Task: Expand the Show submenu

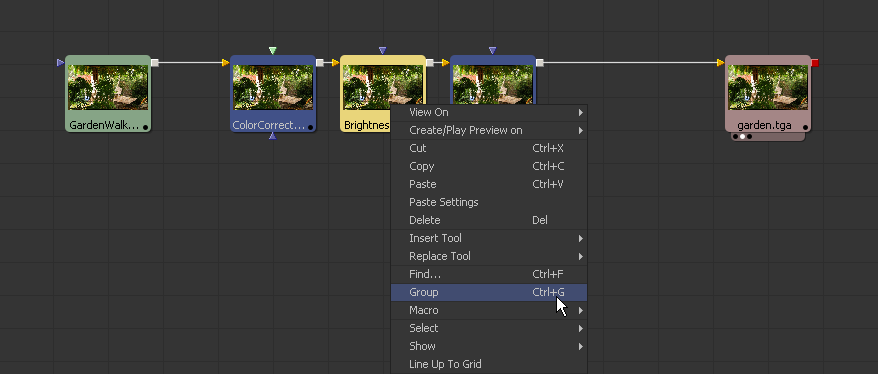Action: click(489, 346)
